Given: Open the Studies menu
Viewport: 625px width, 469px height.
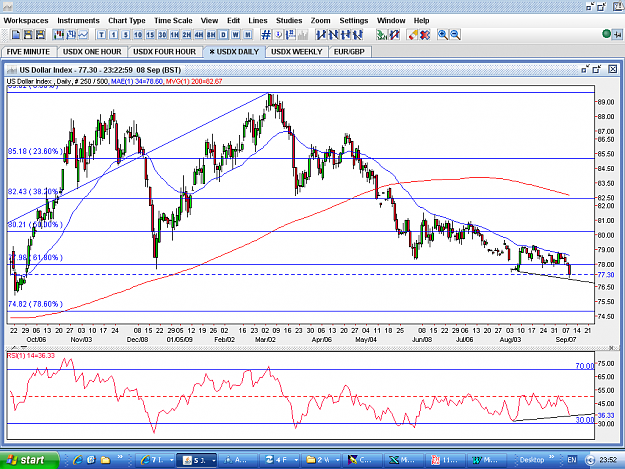Looking at the screenshot, I should (x=289, y=21).
